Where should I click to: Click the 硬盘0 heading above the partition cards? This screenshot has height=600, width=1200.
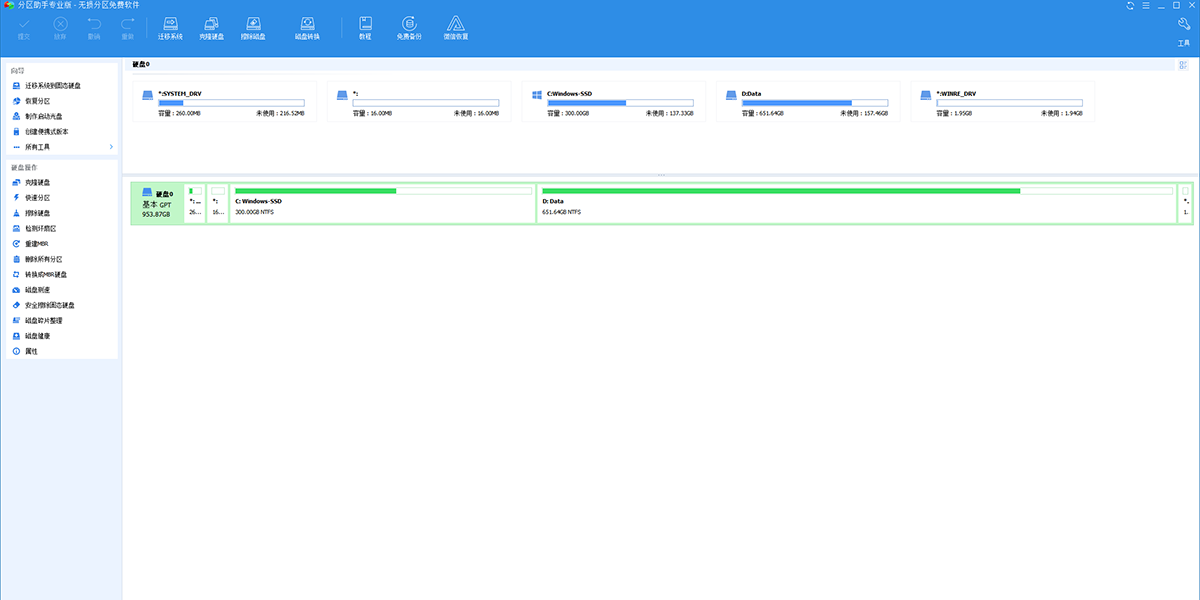(x=141, y=64)
